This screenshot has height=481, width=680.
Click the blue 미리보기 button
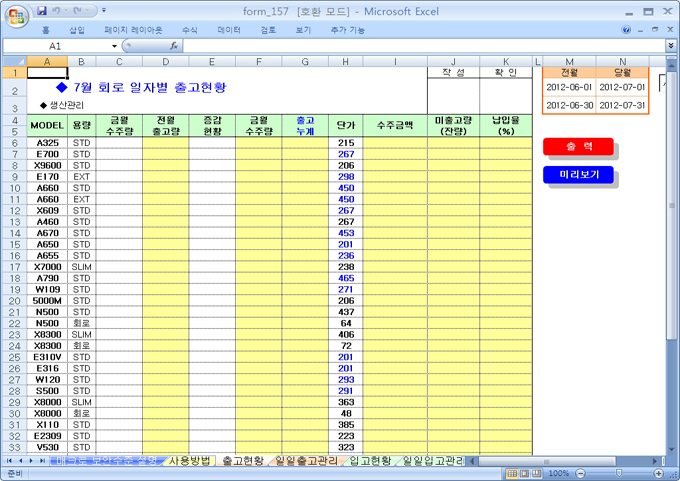tap(578, 175)
